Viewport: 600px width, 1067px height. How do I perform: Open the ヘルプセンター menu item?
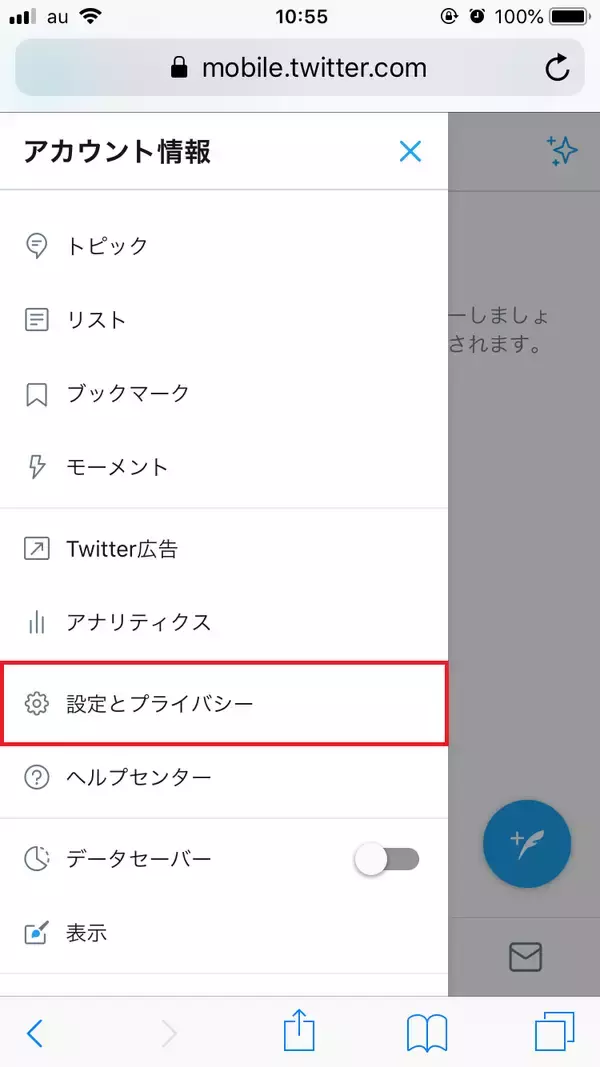point(138,777)
